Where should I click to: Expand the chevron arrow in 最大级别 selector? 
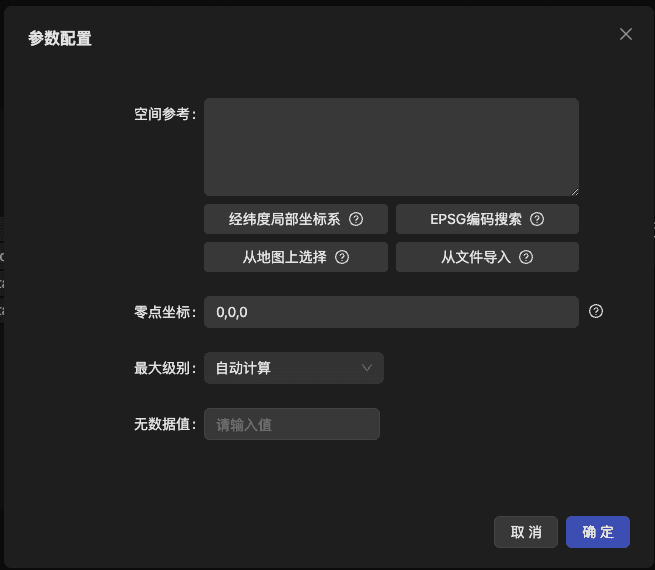(367, 368)
